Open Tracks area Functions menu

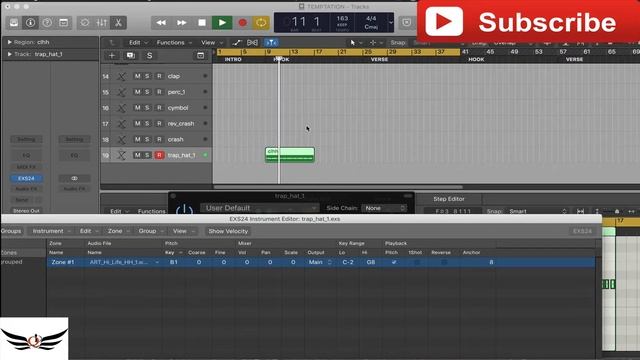click(174, 42)
